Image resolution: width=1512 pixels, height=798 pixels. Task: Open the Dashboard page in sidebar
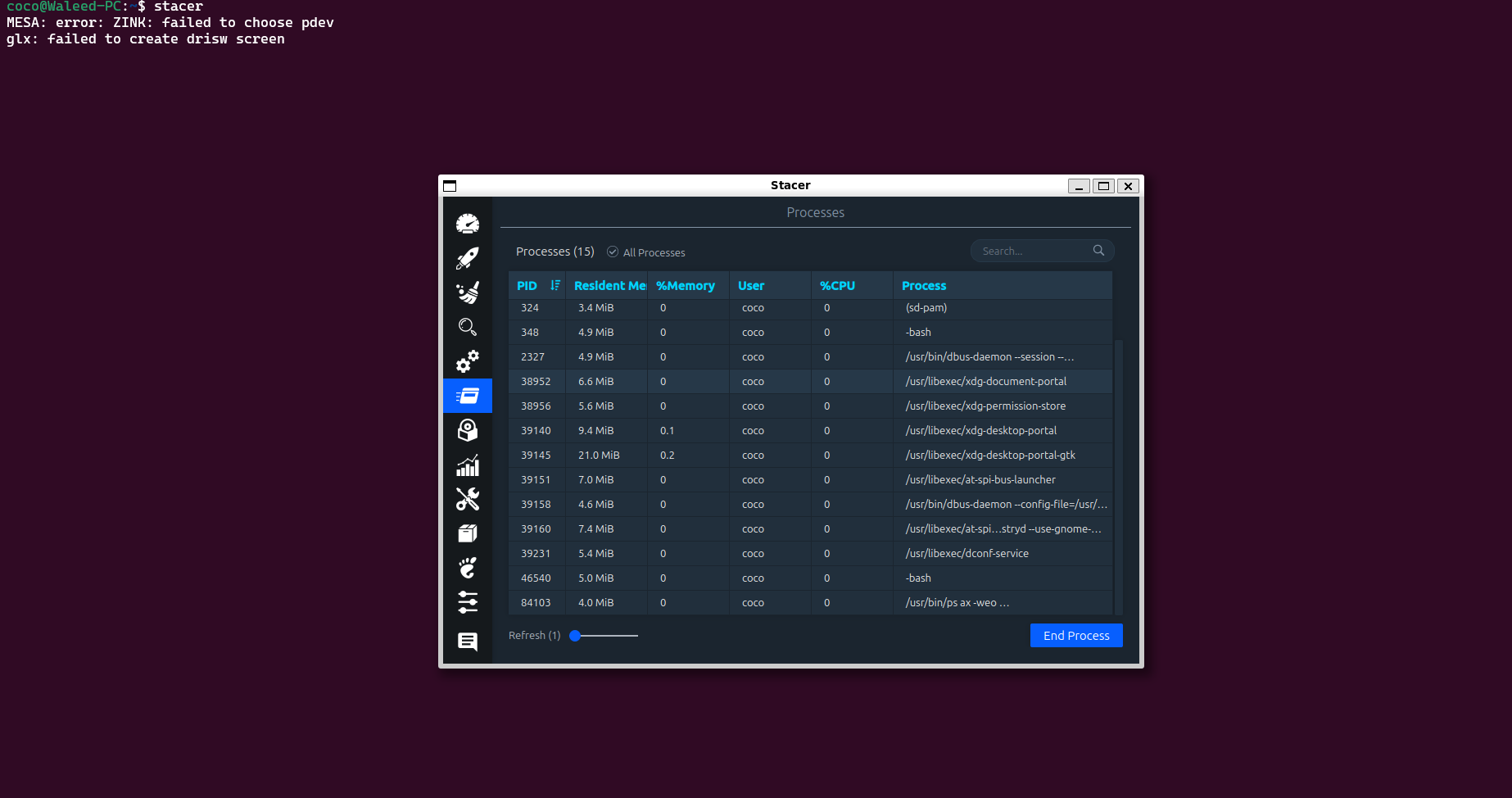click(468, 224)
